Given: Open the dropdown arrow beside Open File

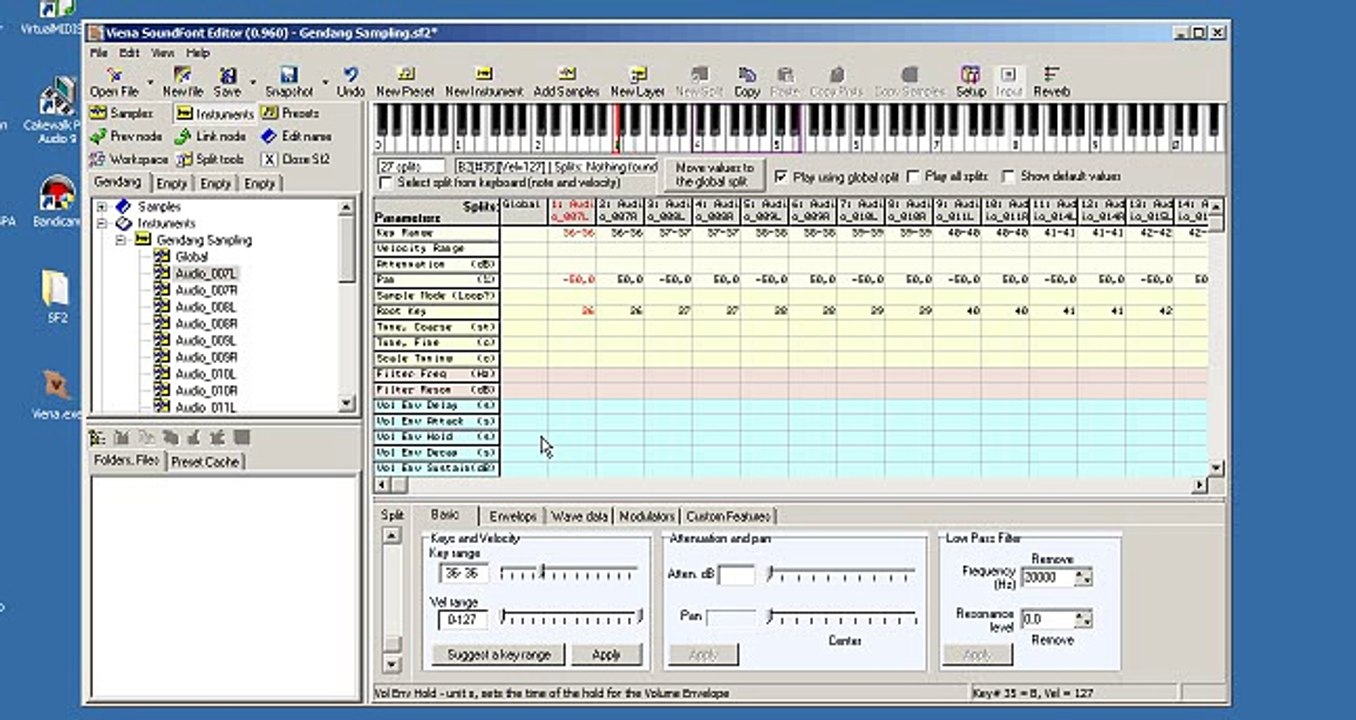Looking at the screenshot, I should pyautogui.click(x=150, y=83).
